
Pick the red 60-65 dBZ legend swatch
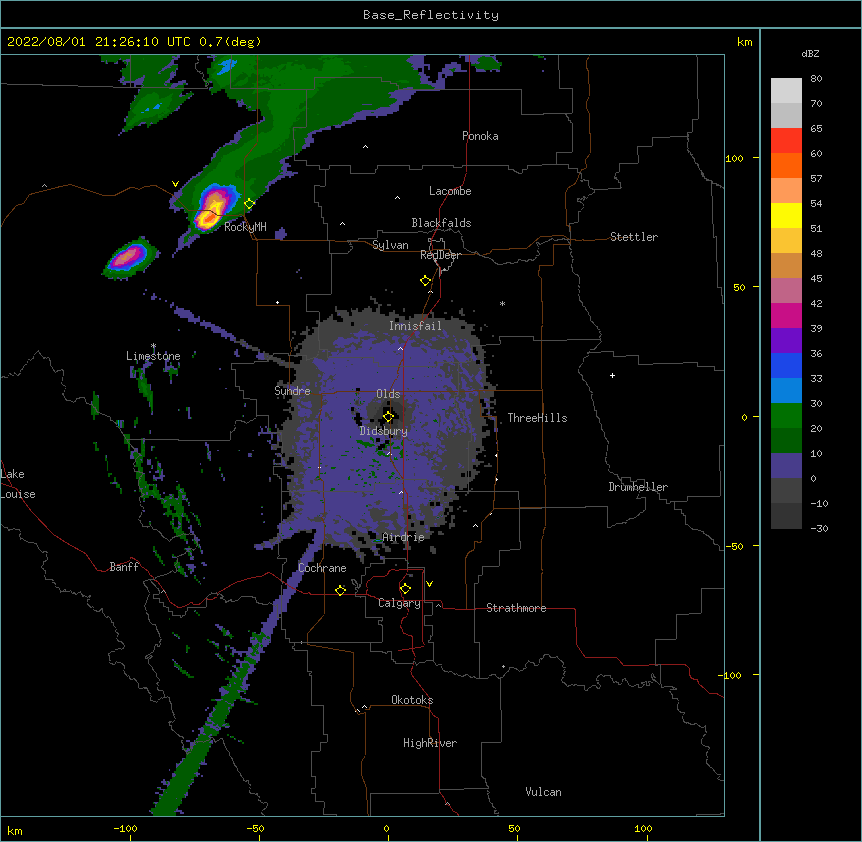(786, 141)
